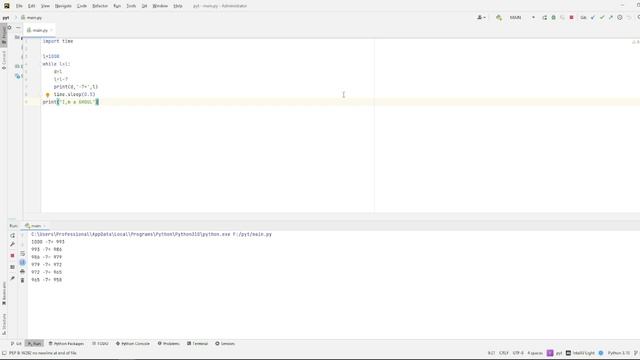The image size is (640, 360).
Task: Click the Git update project arrow icon
Action: [x=593, y=18]
